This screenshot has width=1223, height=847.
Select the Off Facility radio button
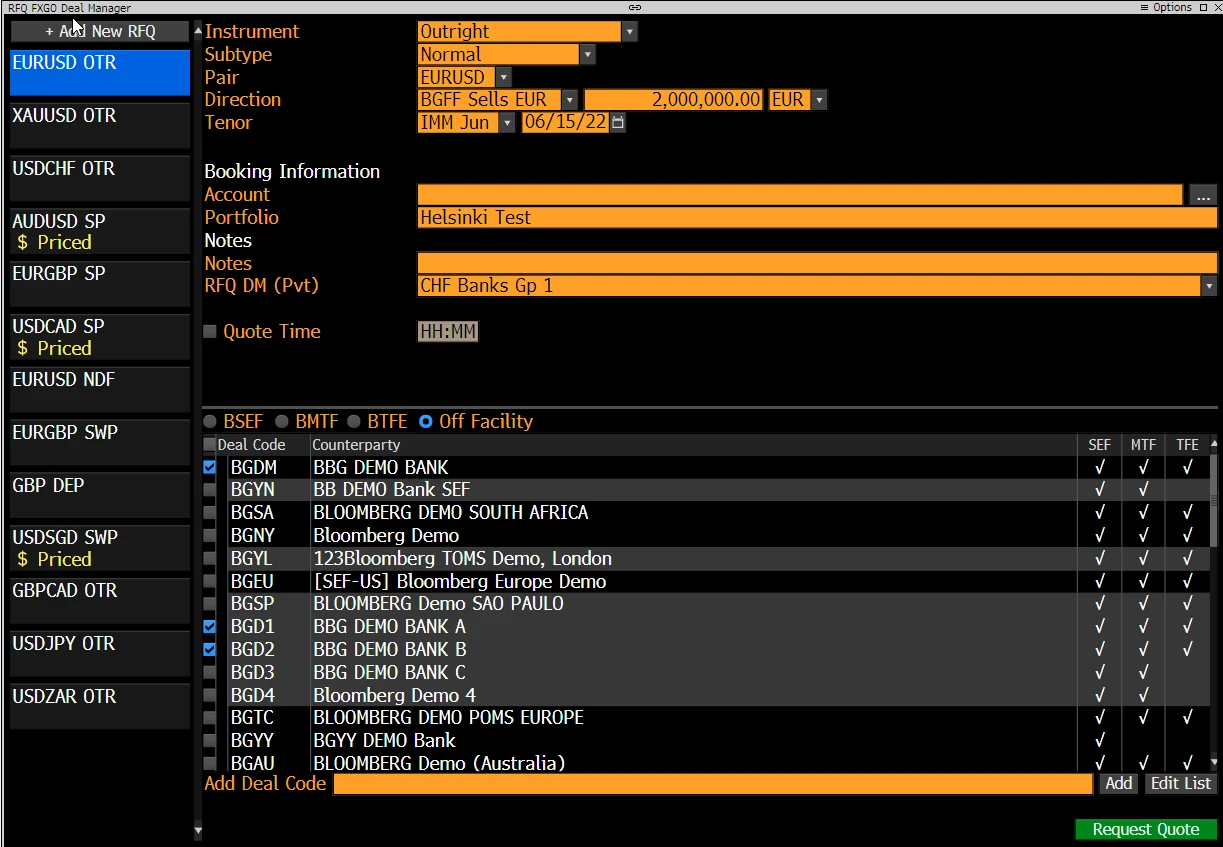(426, 422)
